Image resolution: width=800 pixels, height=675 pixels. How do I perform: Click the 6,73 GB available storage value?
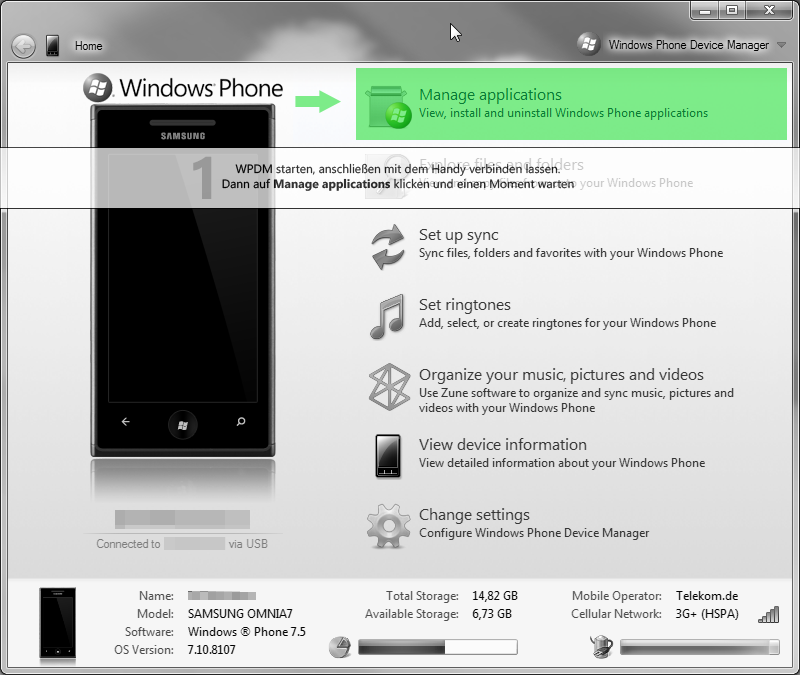click(x=492, y=613)
